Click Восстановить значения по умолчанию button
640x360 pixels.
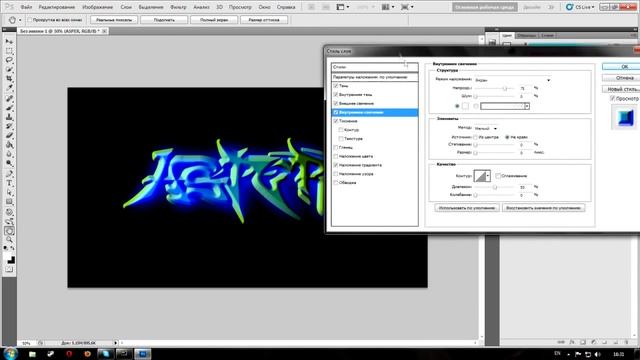543,208
